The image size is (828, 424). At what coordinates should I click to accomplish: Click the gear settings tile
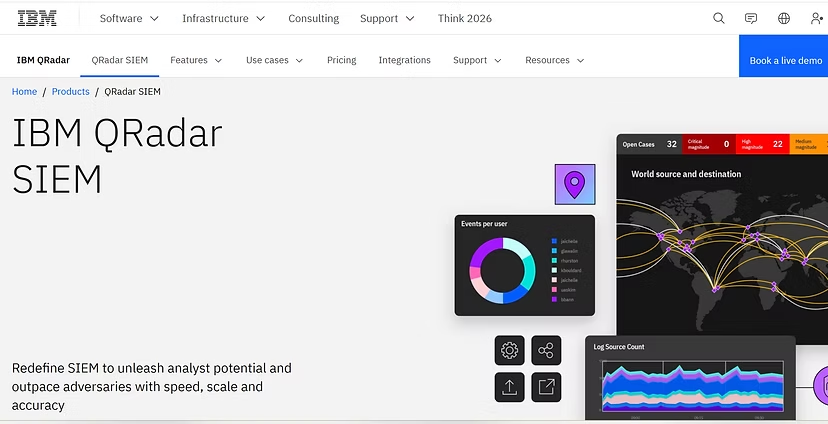[x=510, y=350]
